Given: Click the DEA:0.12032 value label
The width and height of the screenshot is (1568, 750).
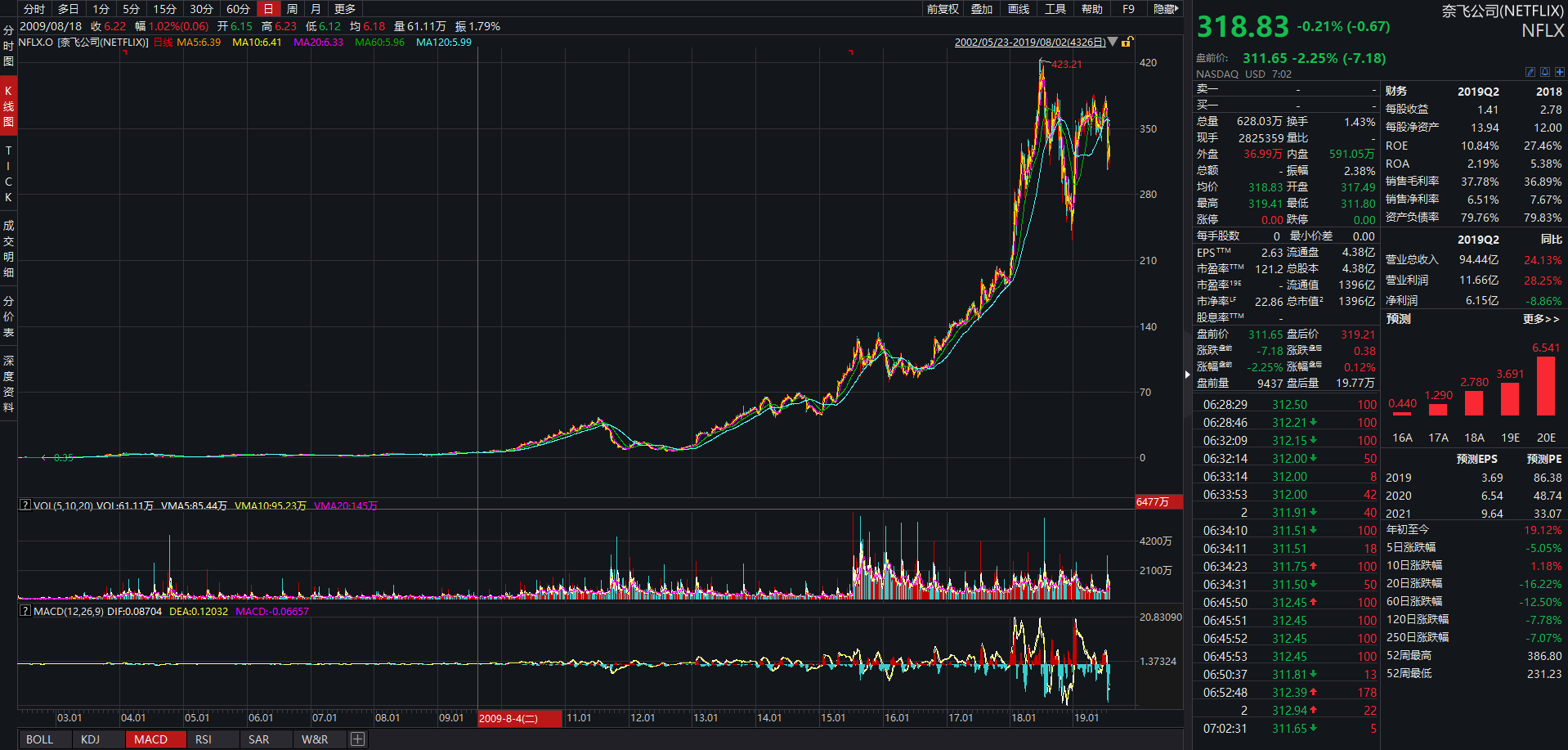Looking at the screenshot, I should [x=199, y=611].
